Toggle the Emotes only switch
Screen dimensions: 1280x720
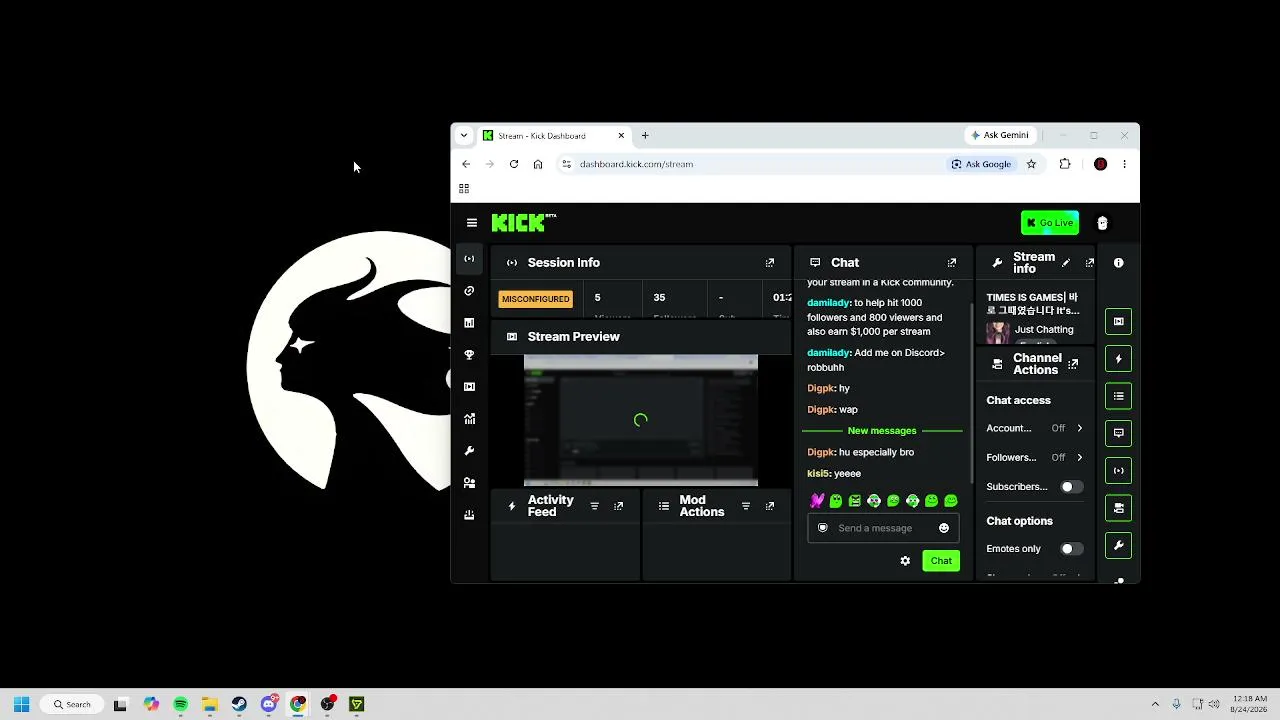click(x=1071, y=549)
